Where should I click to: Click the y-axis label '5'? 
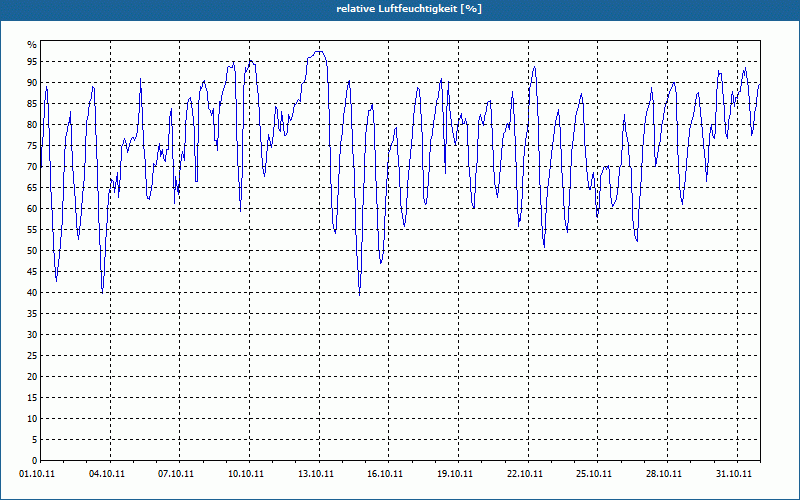[x=34, y=439]
